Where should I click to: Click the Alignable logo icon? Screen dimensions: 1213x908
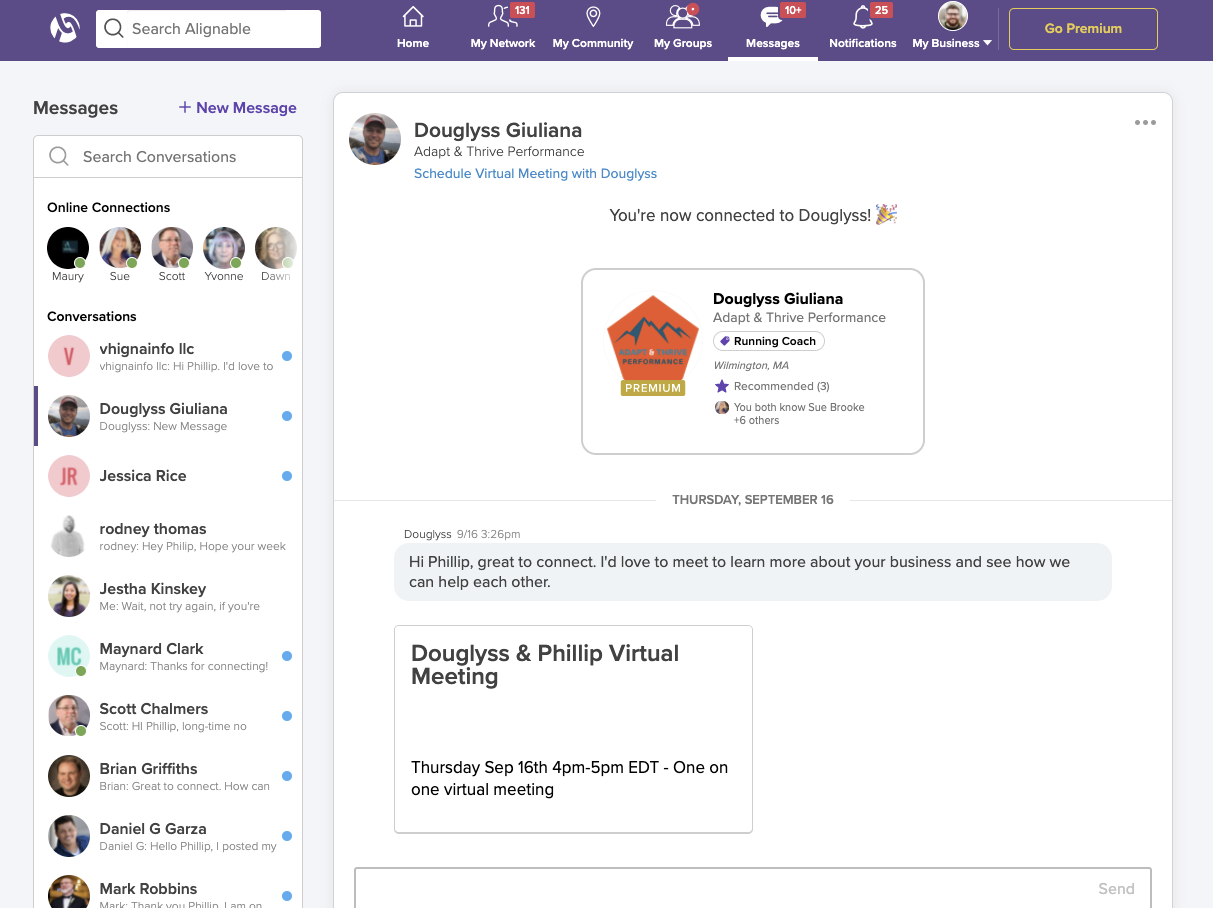(x=65, y=29)
